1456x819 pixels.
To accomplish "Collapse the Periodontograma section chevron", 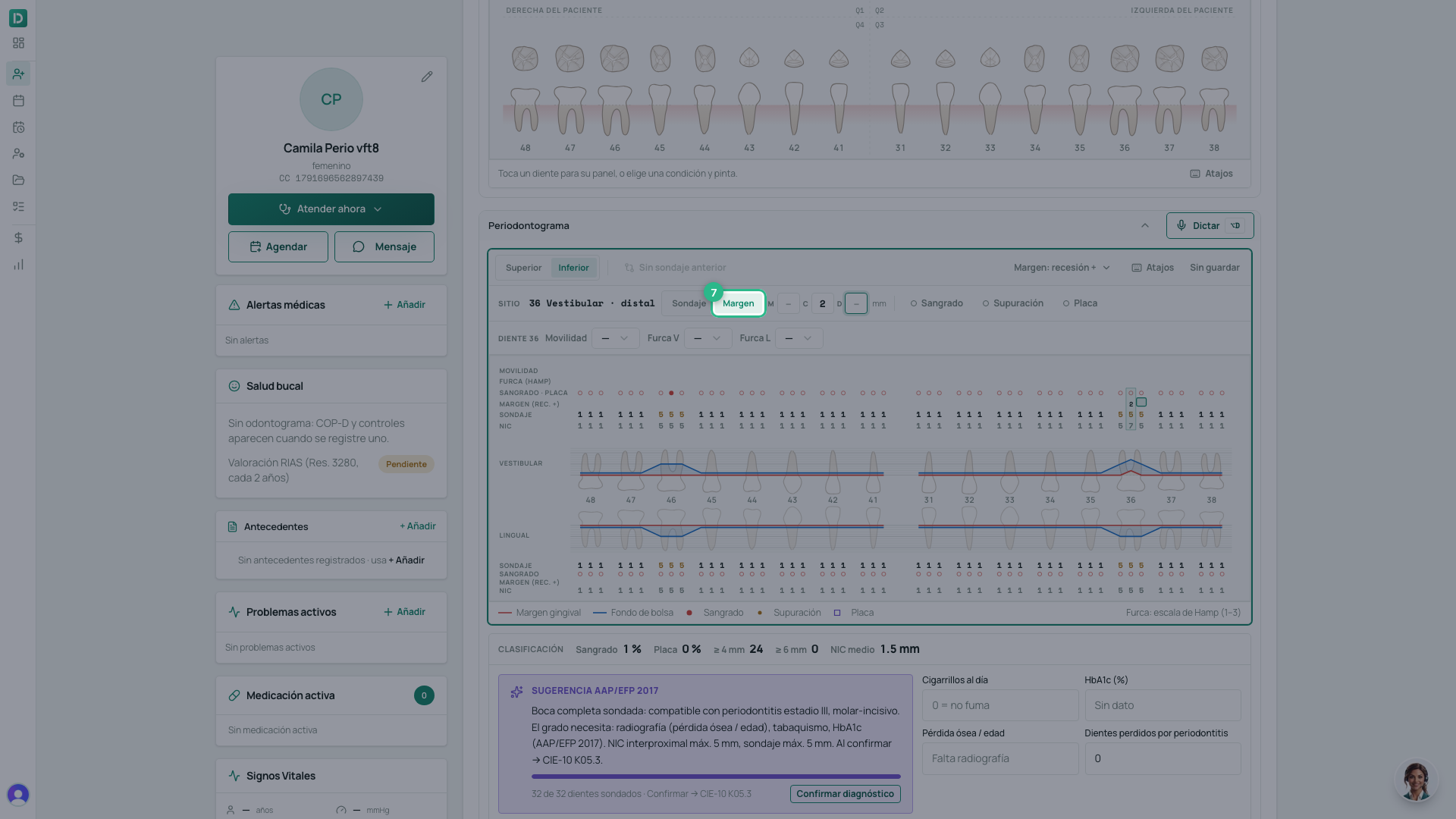I will (1145, 225).
